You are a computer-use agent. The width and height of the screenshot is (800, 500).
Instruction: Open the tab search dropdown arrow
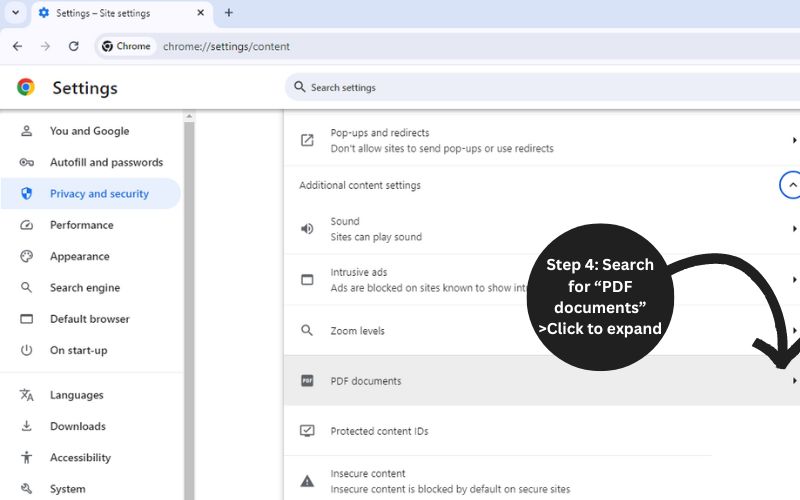tap(15, 13)
